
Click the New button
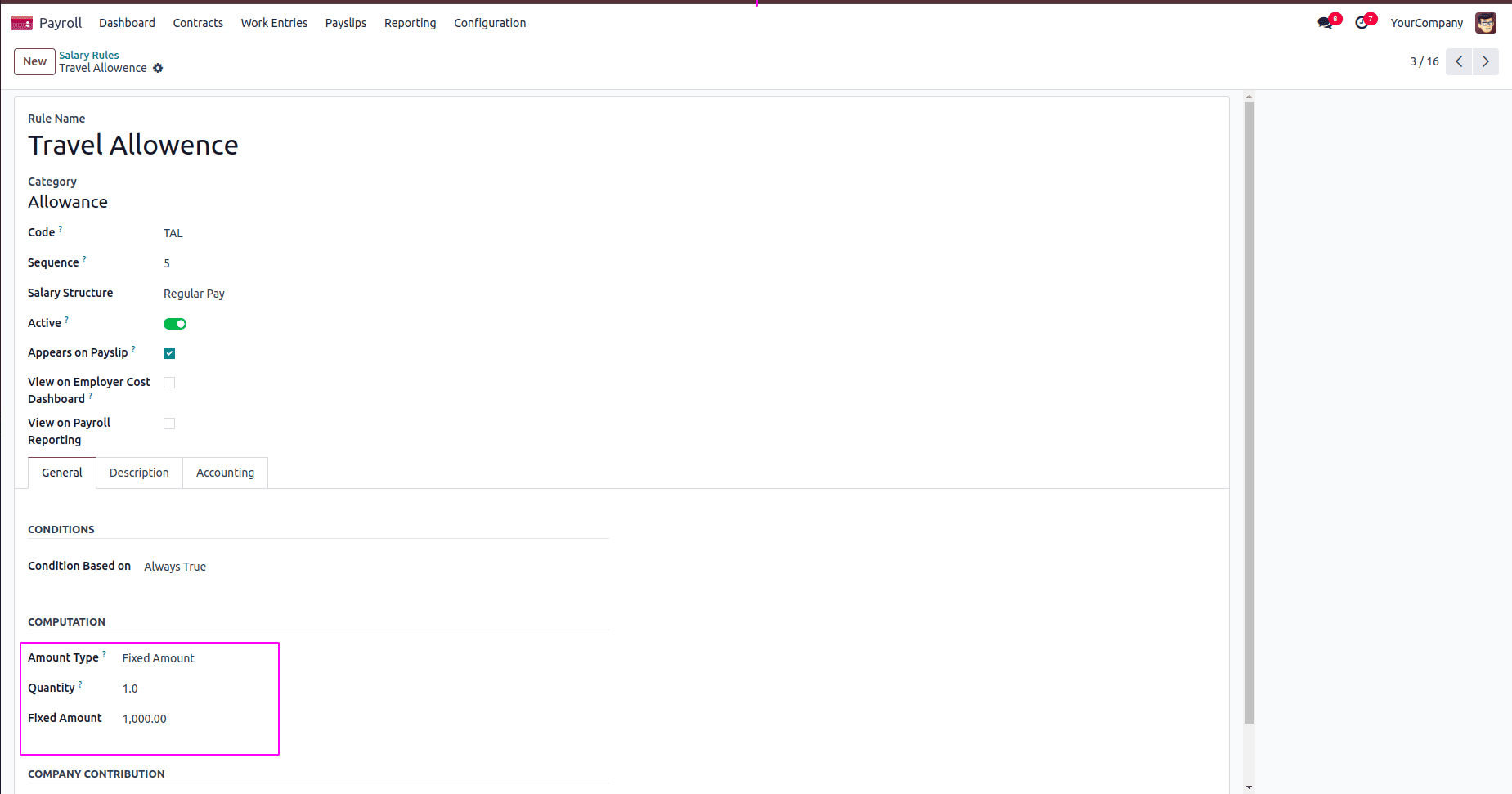pos(34,61)
